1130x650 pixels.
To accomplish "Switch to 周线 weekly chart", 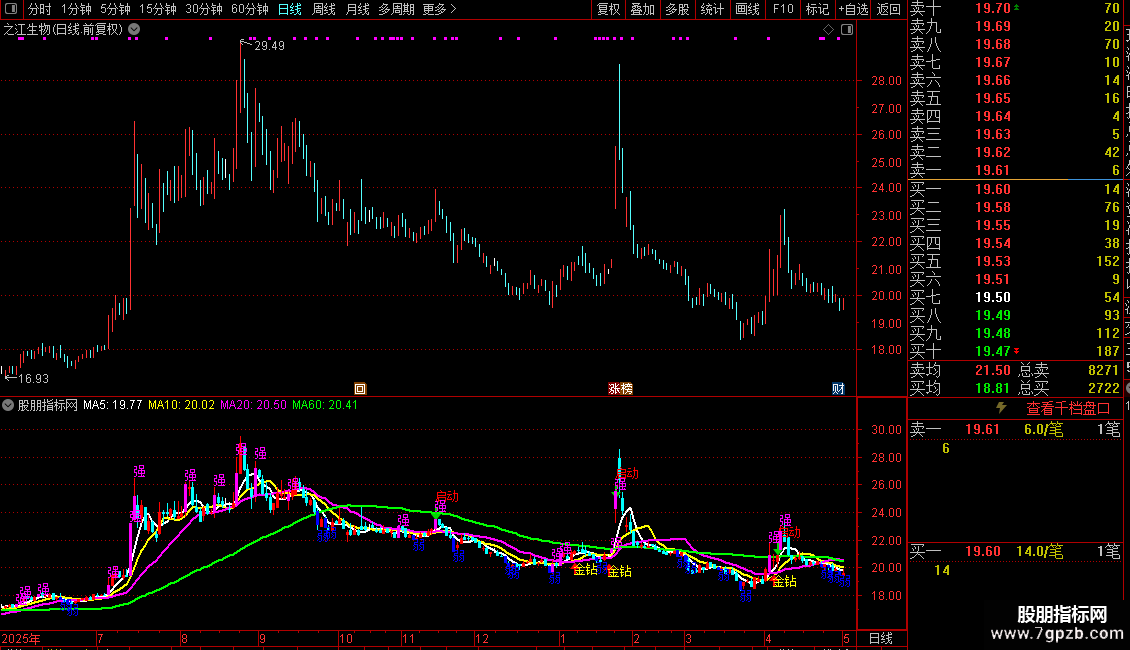I will point(324,9).
